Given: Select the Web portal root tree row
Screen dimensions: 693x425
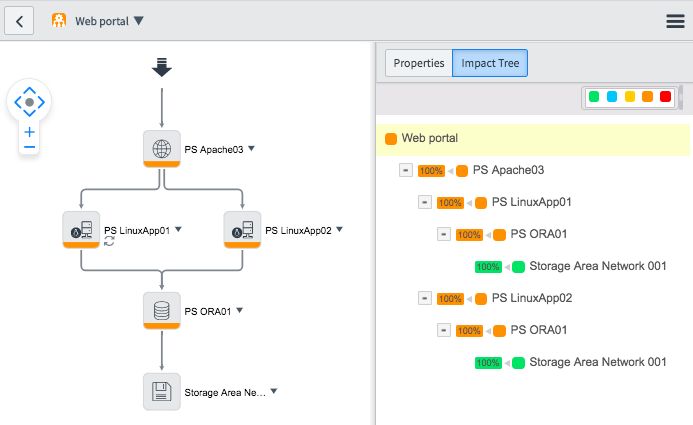Looking at the screenshot, I should pyautogui.click(x=533, y=139).
